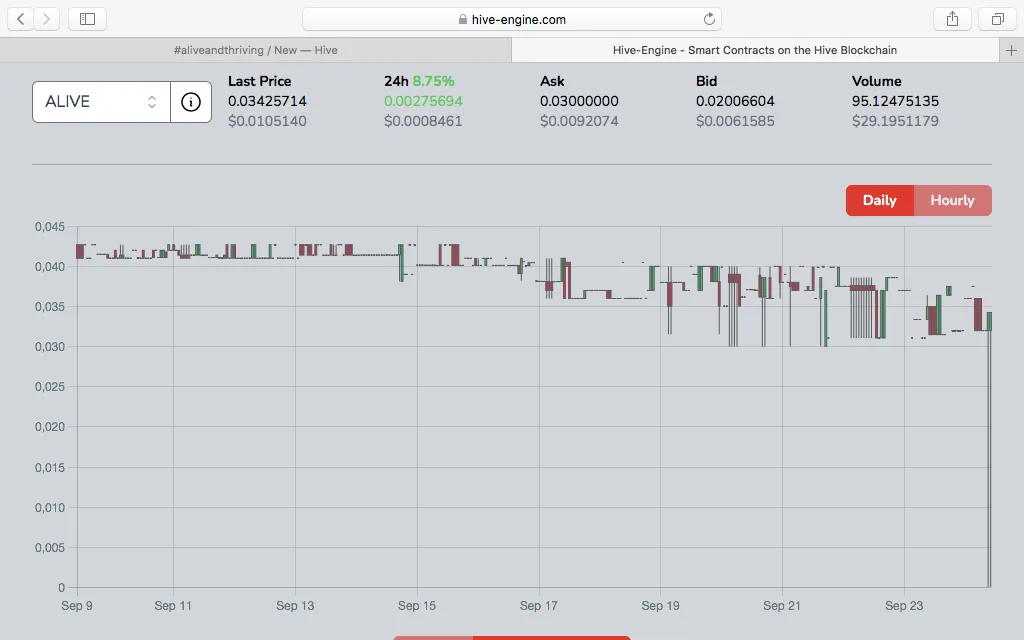Click the Sep 23 axis label
The height and width of the screenshot is (640, 1024).
click(904, 605)
